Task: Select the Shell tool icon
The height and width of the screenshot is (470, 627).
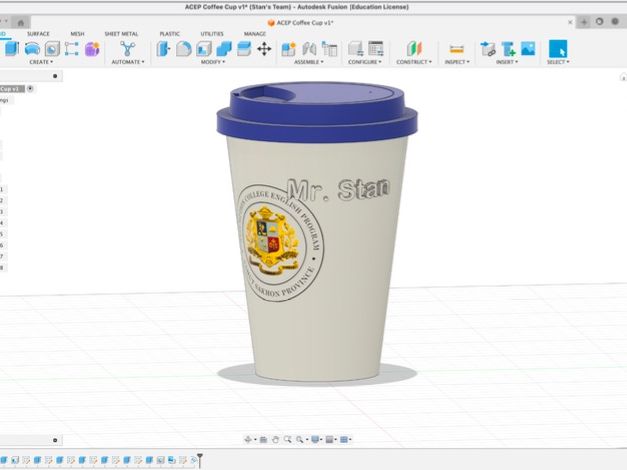Action: tap(204, 49)
